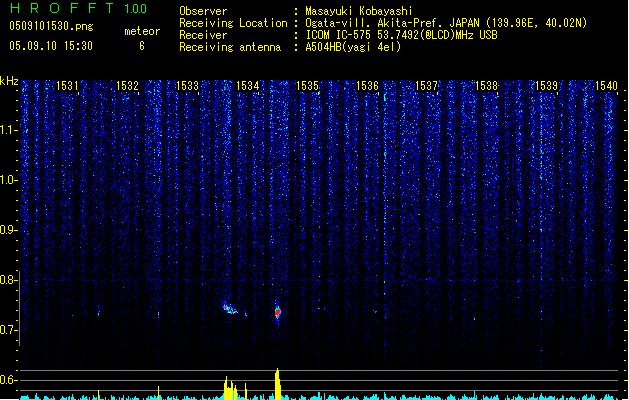The image size is (629, 400).
Task: Click the 1533 time marker
Action: pos(187,86)
